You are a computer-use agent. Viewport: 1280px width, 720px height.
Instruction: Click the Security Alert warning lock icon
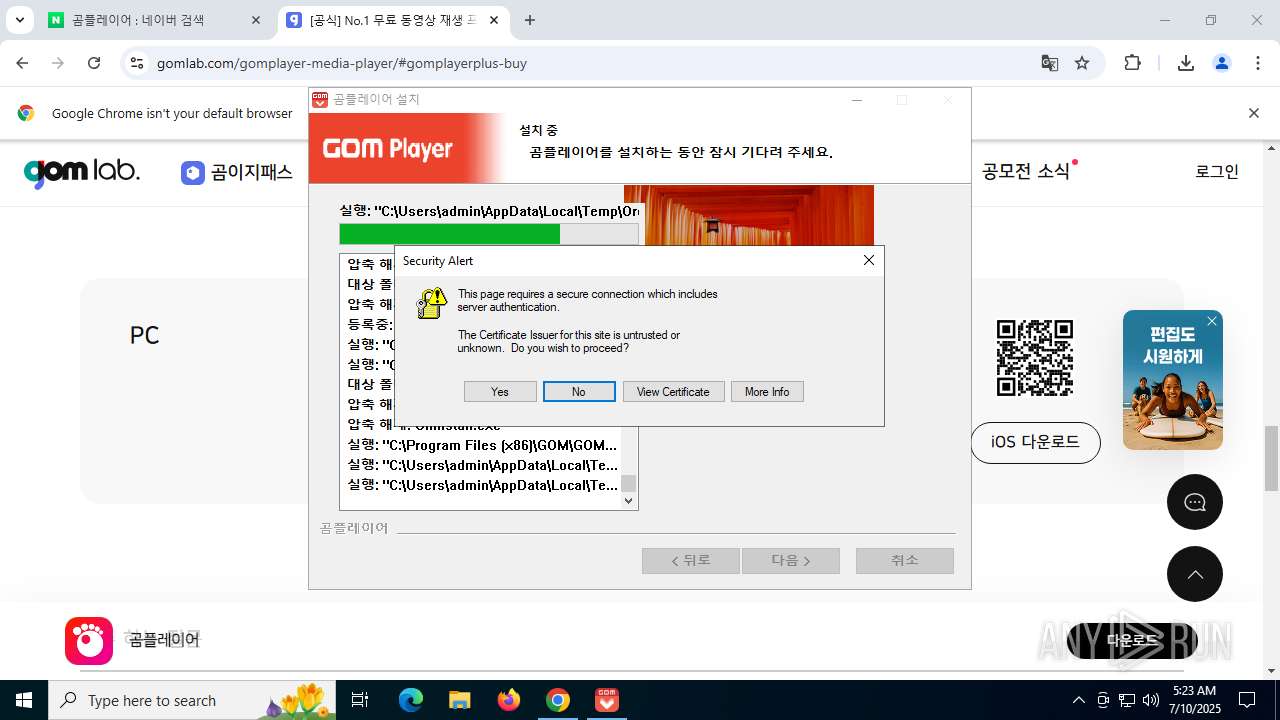point(431,304)
